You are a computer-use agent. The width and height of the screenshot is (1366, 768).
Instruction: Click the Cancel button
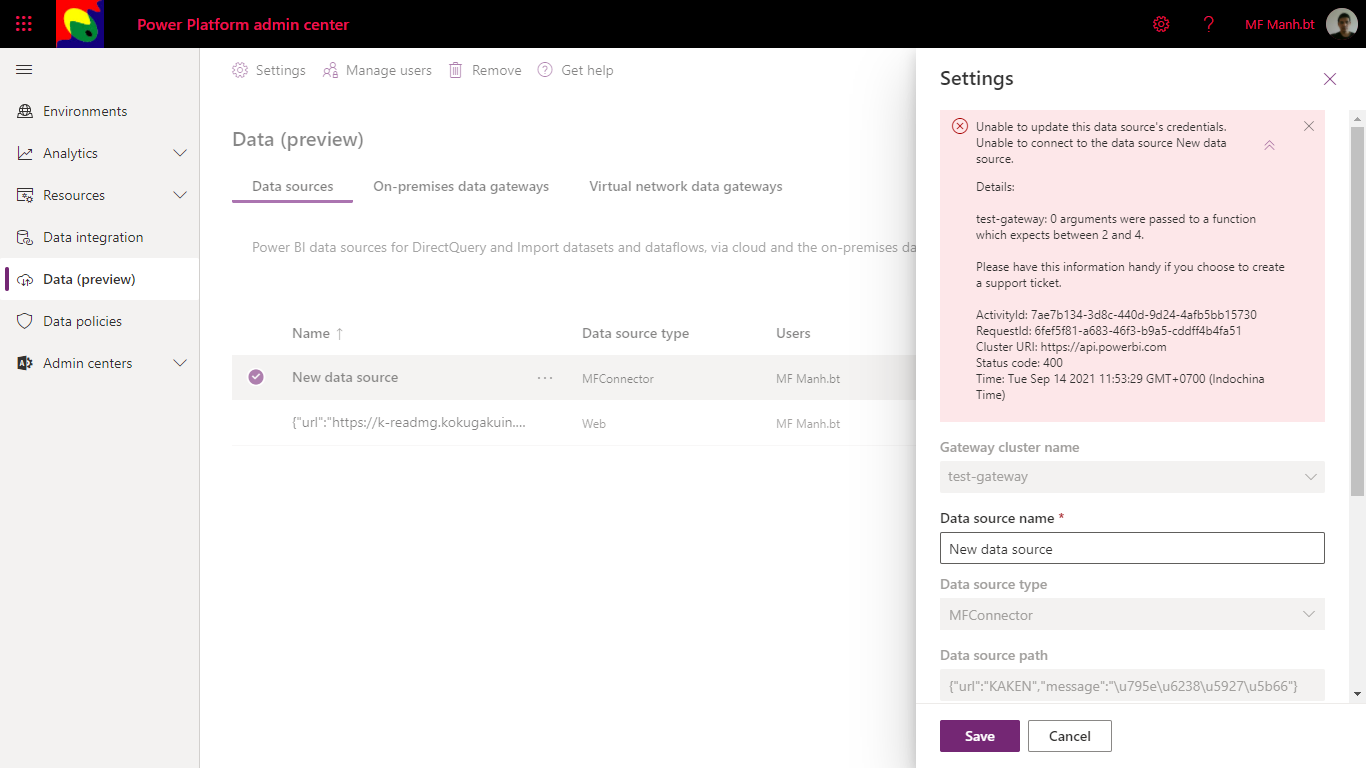[x=1070, y=736]
